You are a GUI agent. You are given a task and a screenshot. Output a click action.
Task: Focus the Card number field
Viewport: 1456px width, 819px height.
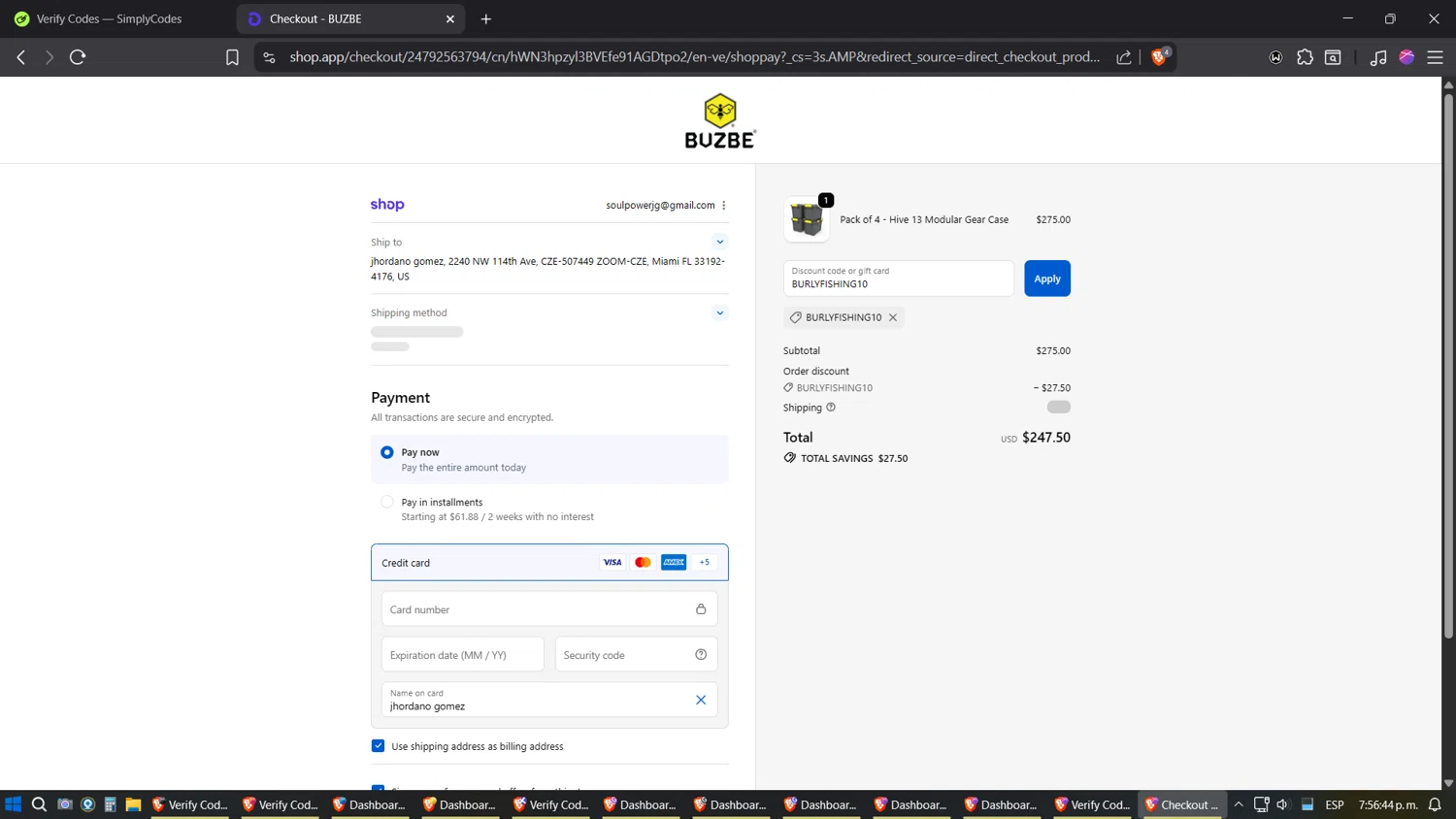(549, 609)
